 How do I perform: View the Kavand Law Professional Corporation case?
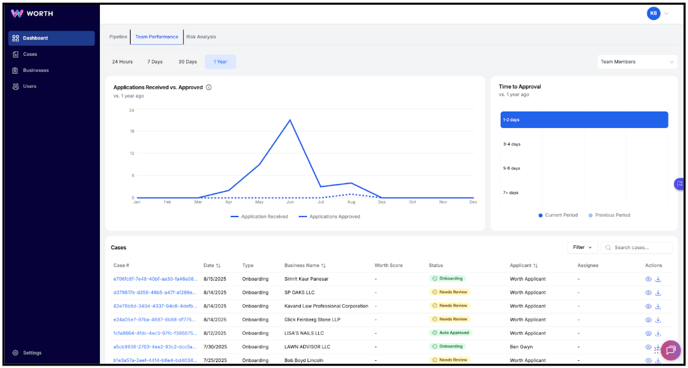click(x=648, y=306)
